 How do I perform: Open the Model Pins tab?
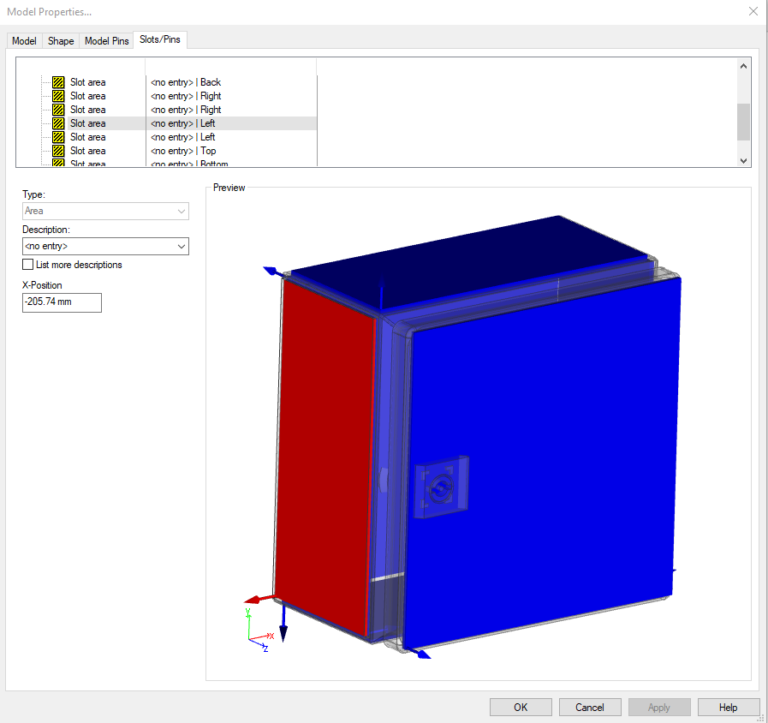coord(106,40)
